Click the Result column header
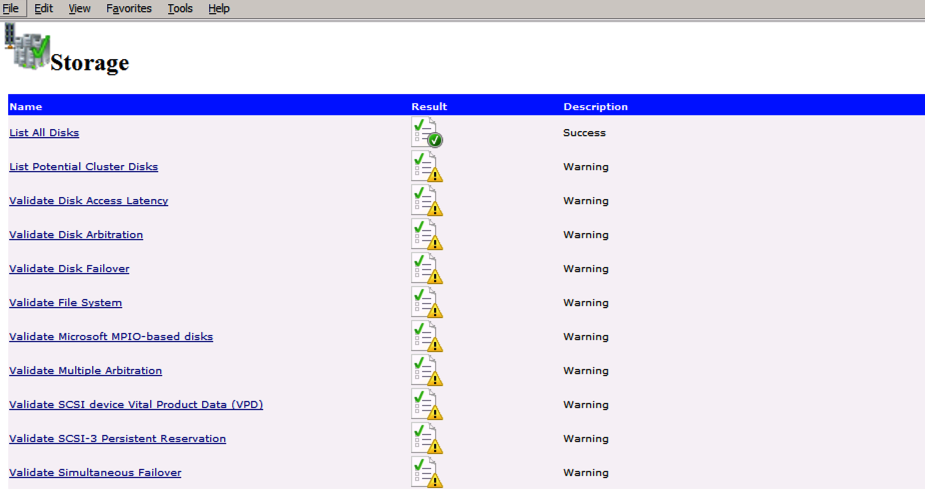This screenshot has height=498, width=925. click(429, 106)
